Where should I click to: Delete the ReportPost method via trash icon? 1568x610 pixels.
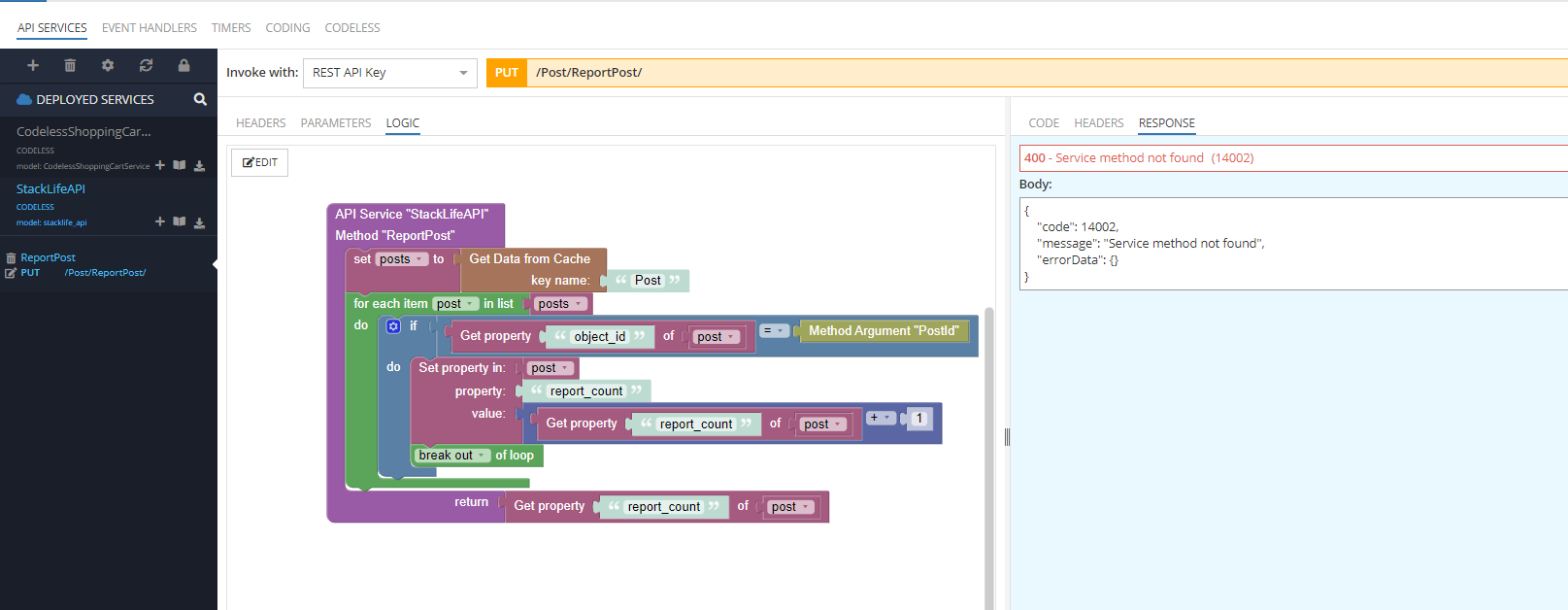tap(11, 258)
